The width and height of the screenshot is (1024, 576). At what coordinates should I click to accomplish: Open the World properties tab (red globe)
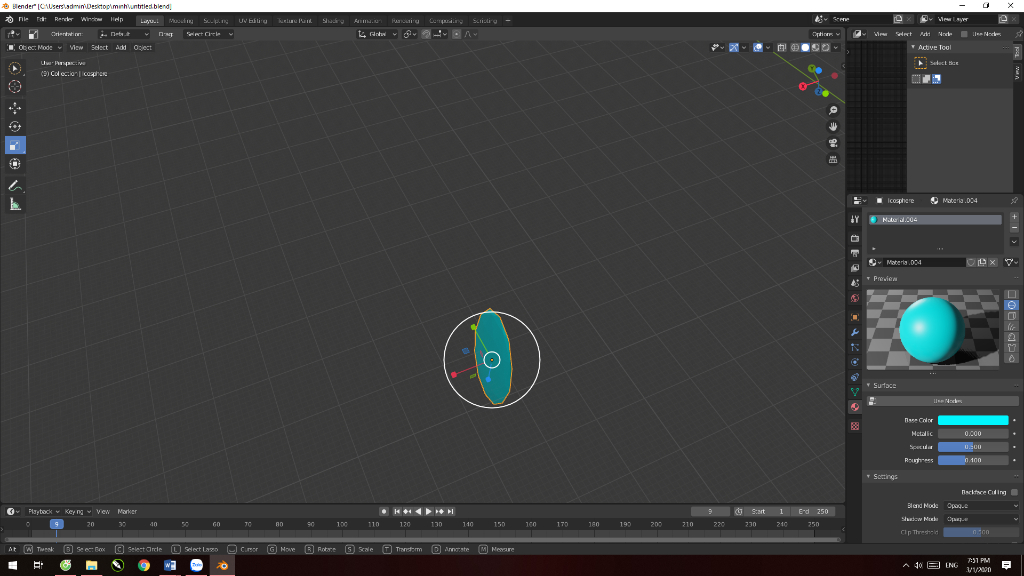coord(855,298)
